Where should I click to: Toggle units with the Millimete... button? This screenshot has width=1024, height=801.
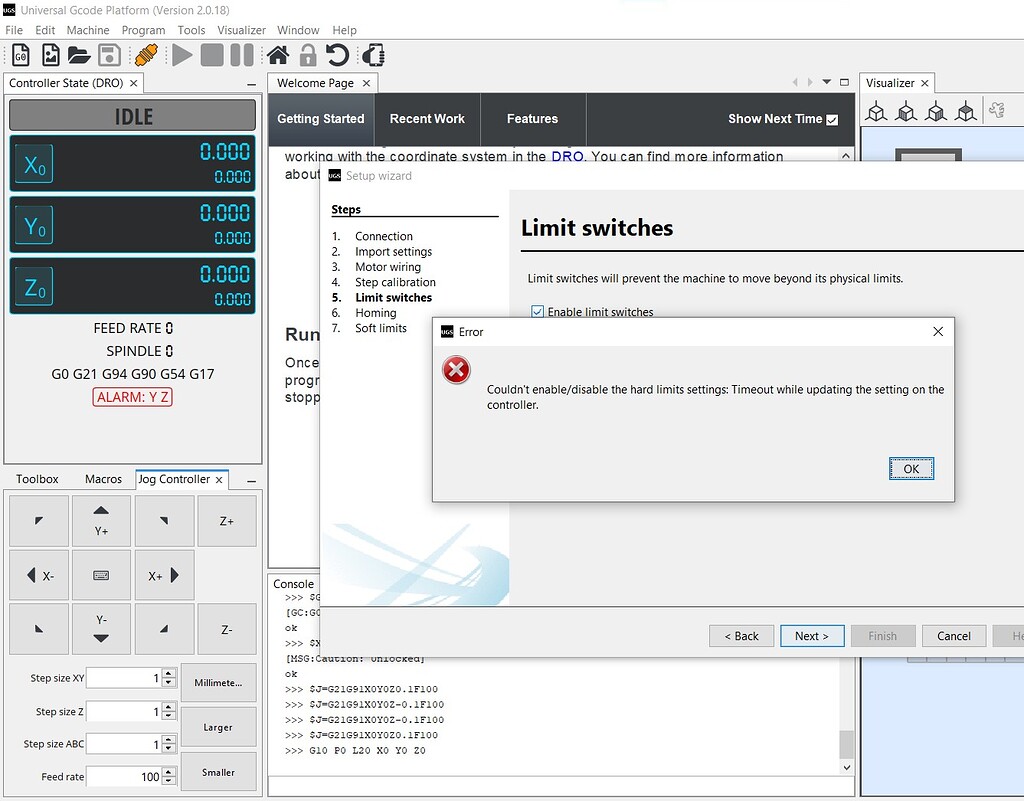click(218, 682)
